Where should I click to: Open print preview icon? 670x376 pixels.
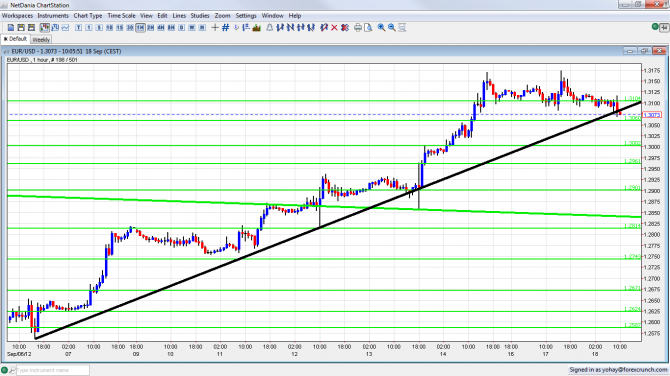pyautogui.click(x=368, y=27)
